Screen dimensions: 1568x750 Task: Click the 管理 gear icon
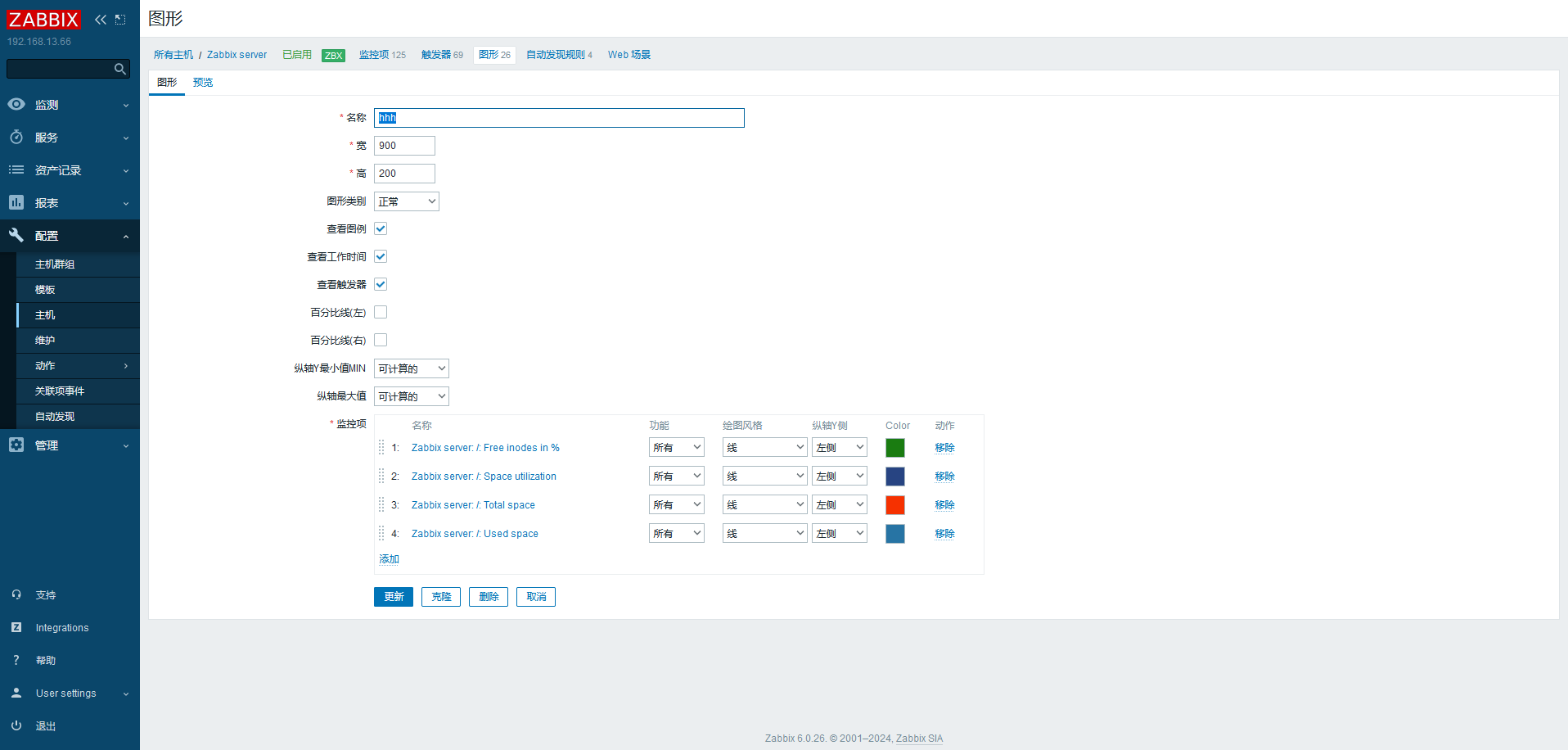click(16, 445)
